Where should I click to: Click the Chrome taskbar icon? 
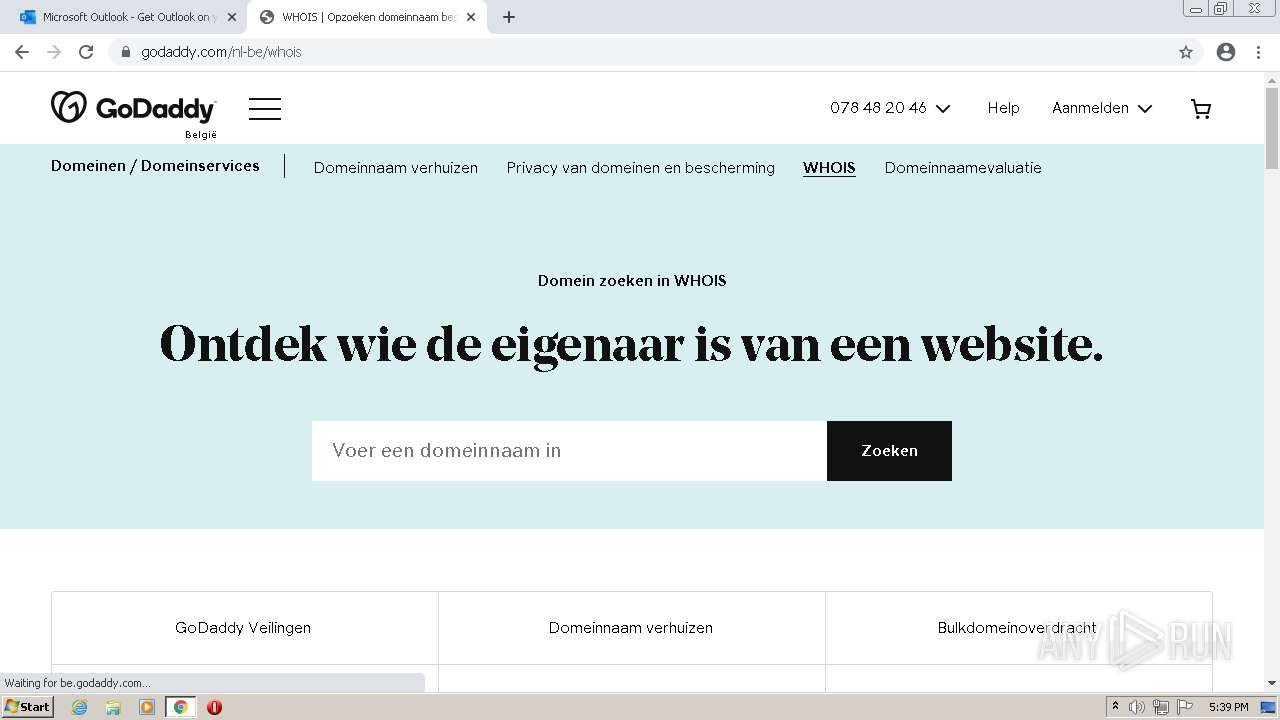(181, 707)
